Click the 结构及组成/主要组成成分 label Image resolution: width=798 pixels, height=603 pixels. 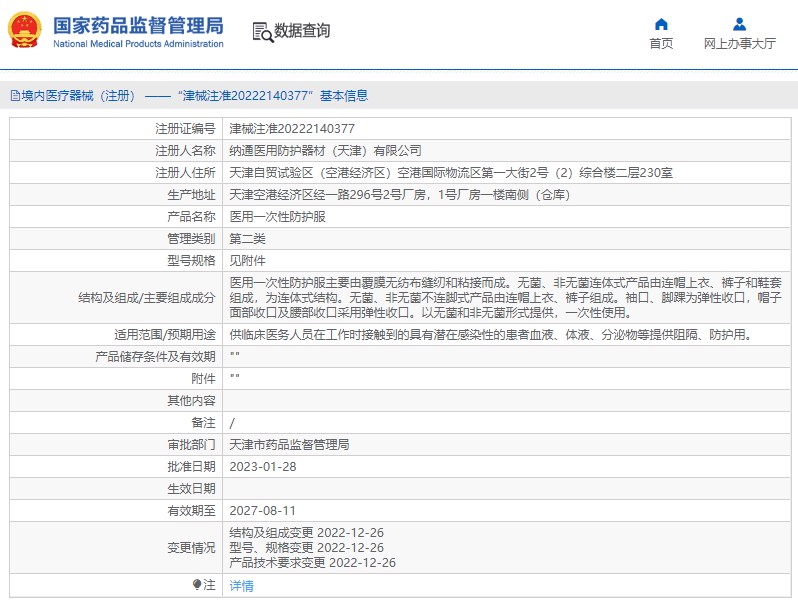pyautogui.click(x=147, y=298)
